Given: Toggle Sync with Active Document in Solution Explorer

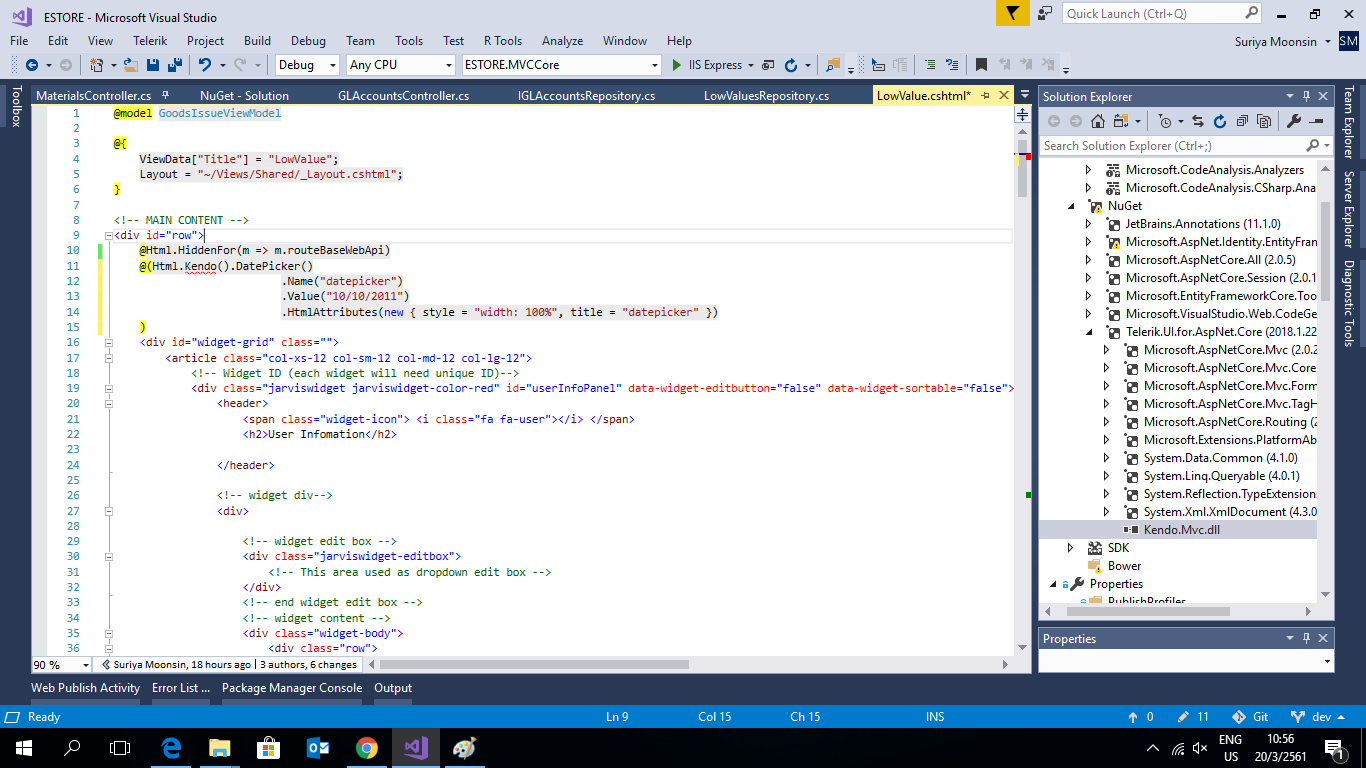Looking at the screenshot, I should click(x=1199, y=121).
